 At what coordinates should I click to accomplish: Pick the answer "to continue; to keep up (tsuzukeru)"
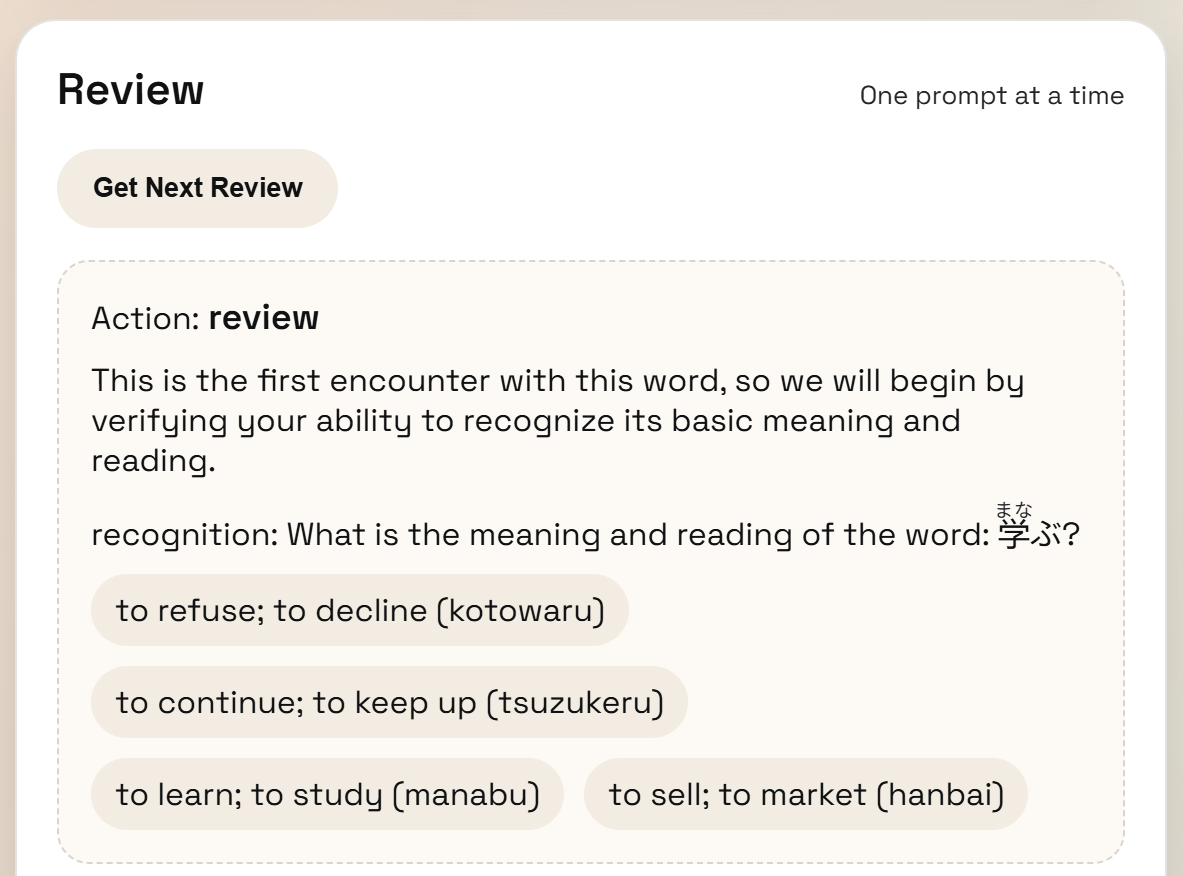point(390,702)
